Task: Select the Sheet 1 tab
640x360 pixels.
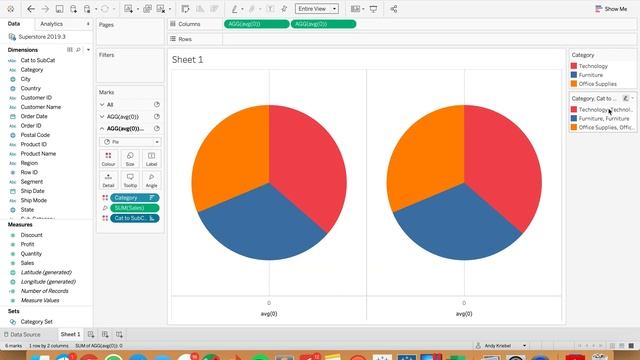Action: point(70,334)
